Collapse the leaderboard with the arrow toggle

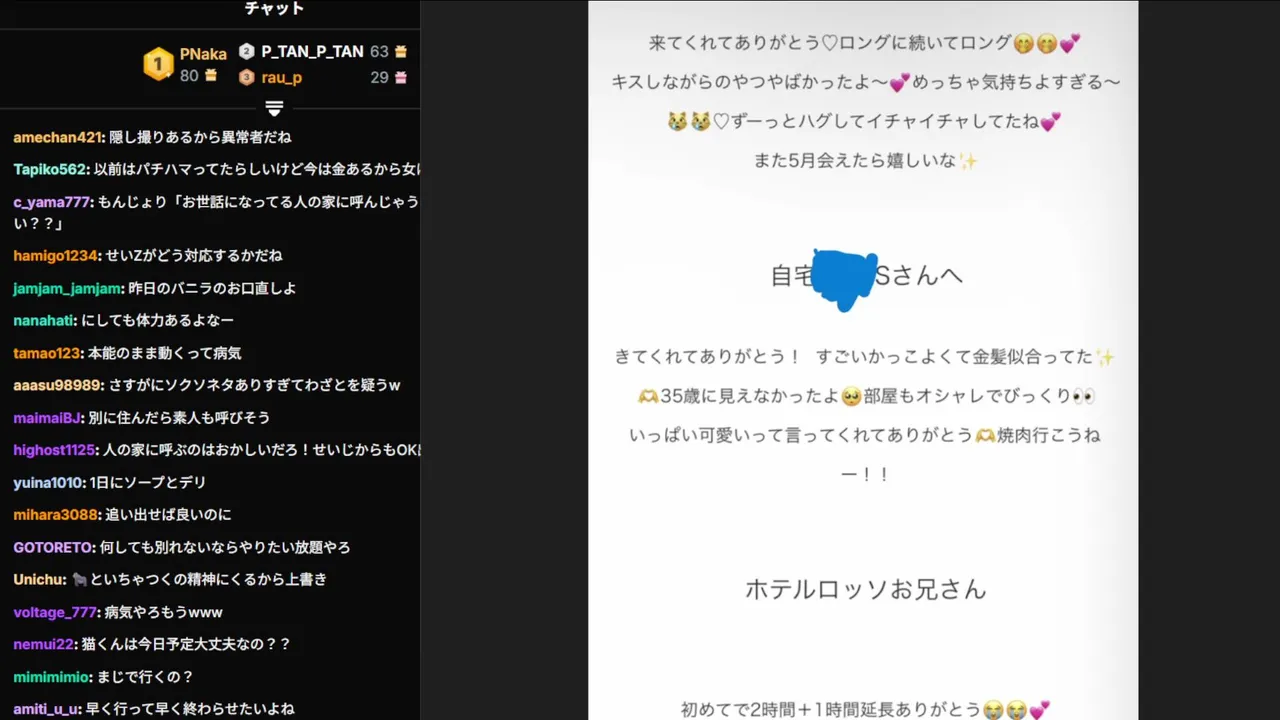tap(275, 108)
